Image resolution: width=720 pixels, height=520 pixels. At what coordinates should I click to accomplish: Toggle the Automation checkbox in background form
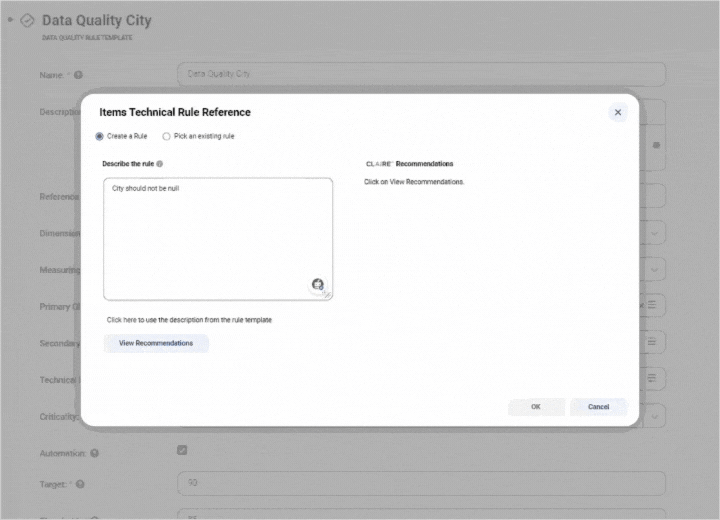(x=182, y=450)
